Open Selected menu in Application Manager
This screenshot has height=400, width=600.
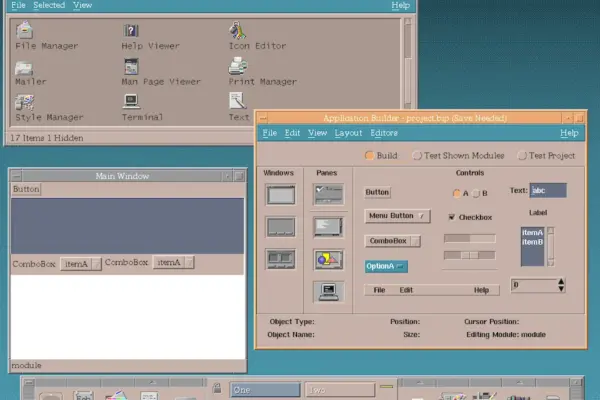click(49, 5)
